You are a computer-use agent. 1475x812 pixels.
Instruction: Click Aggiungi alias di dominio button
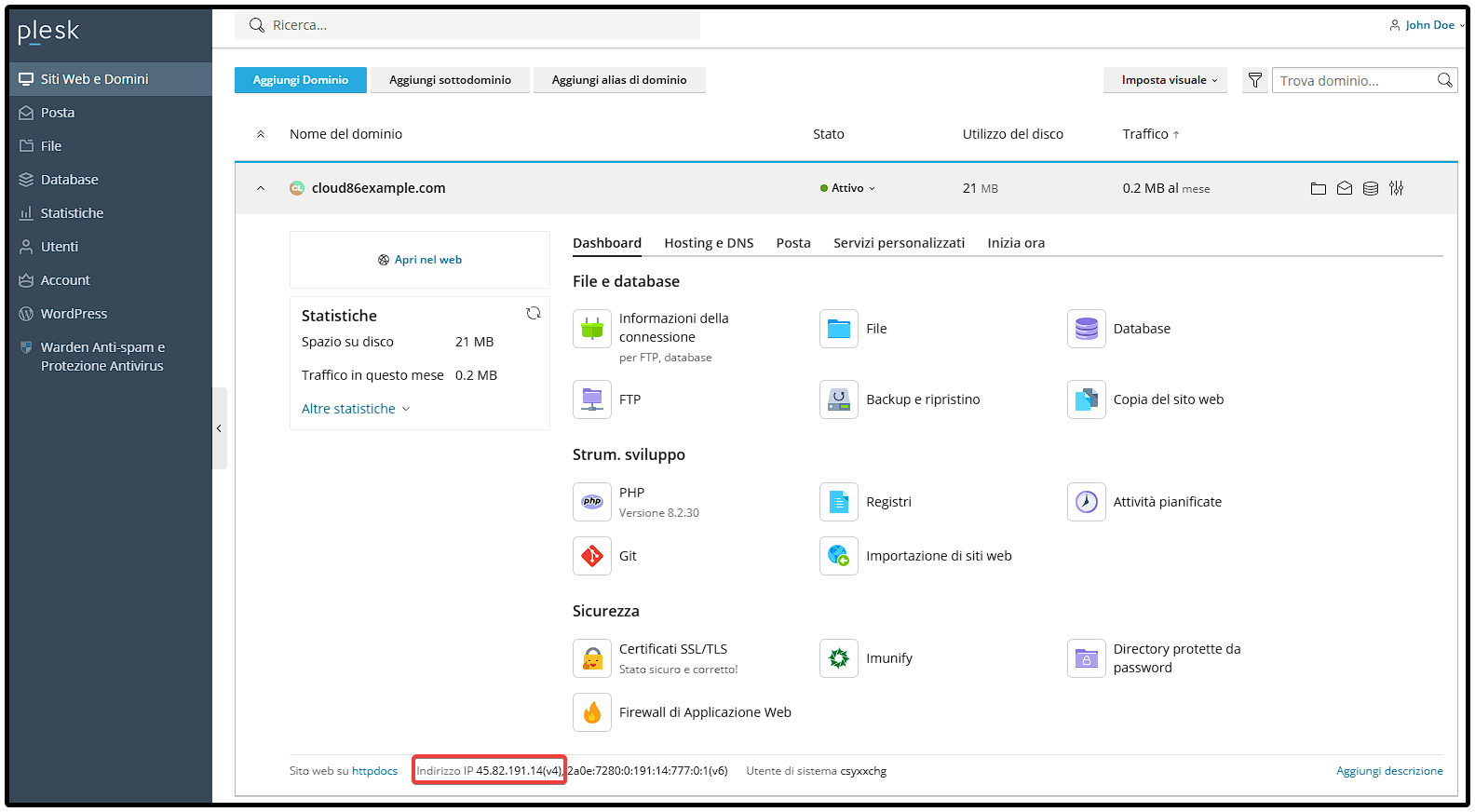(619, 80)
